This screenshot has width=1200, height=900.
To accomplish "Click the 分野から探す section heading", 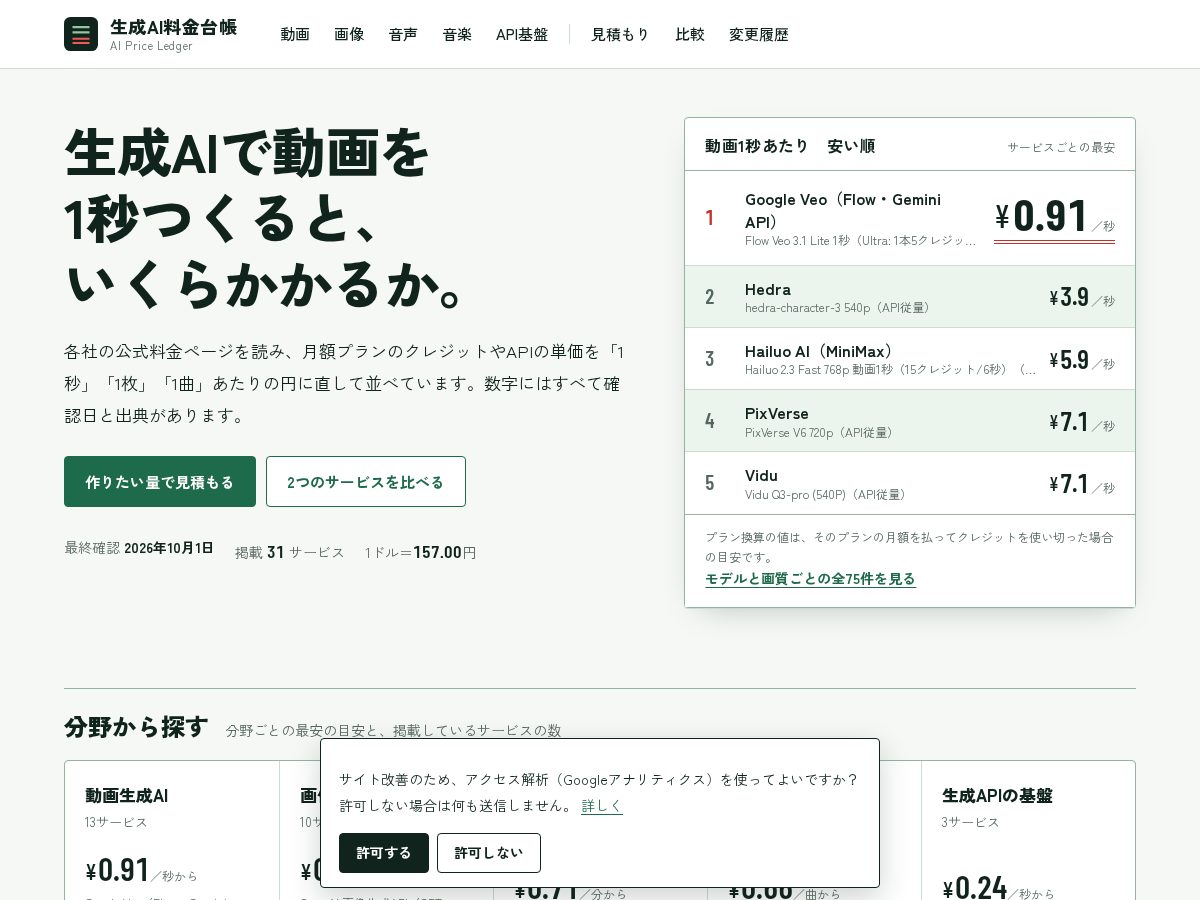I will (x=136, y=727).
